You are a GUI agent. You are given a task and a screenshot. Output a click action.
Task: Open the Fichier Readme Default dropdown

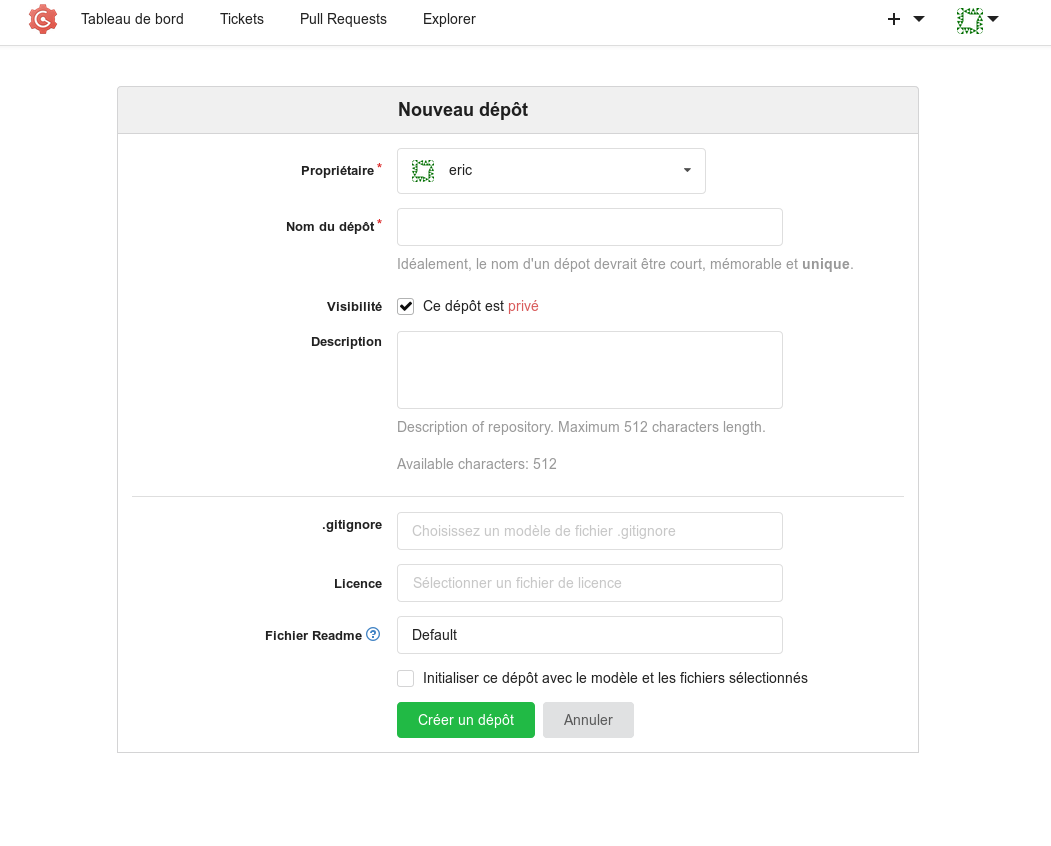point(589,635)
